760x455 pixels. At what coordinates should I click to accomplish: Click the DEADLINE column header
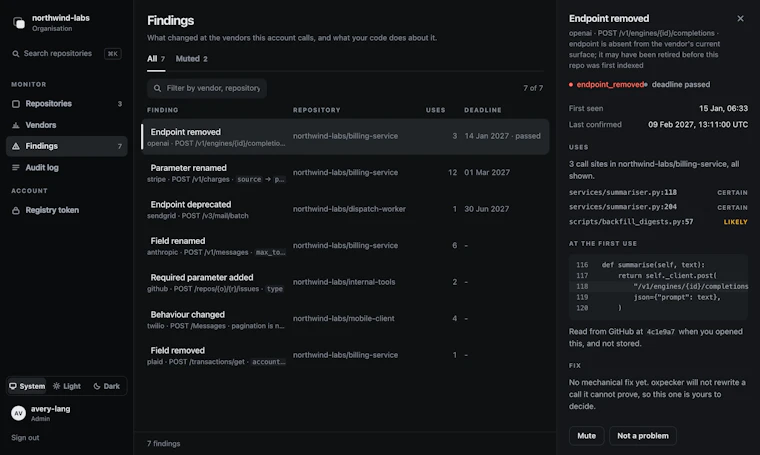pyautogui.click(x=483, y=110)
